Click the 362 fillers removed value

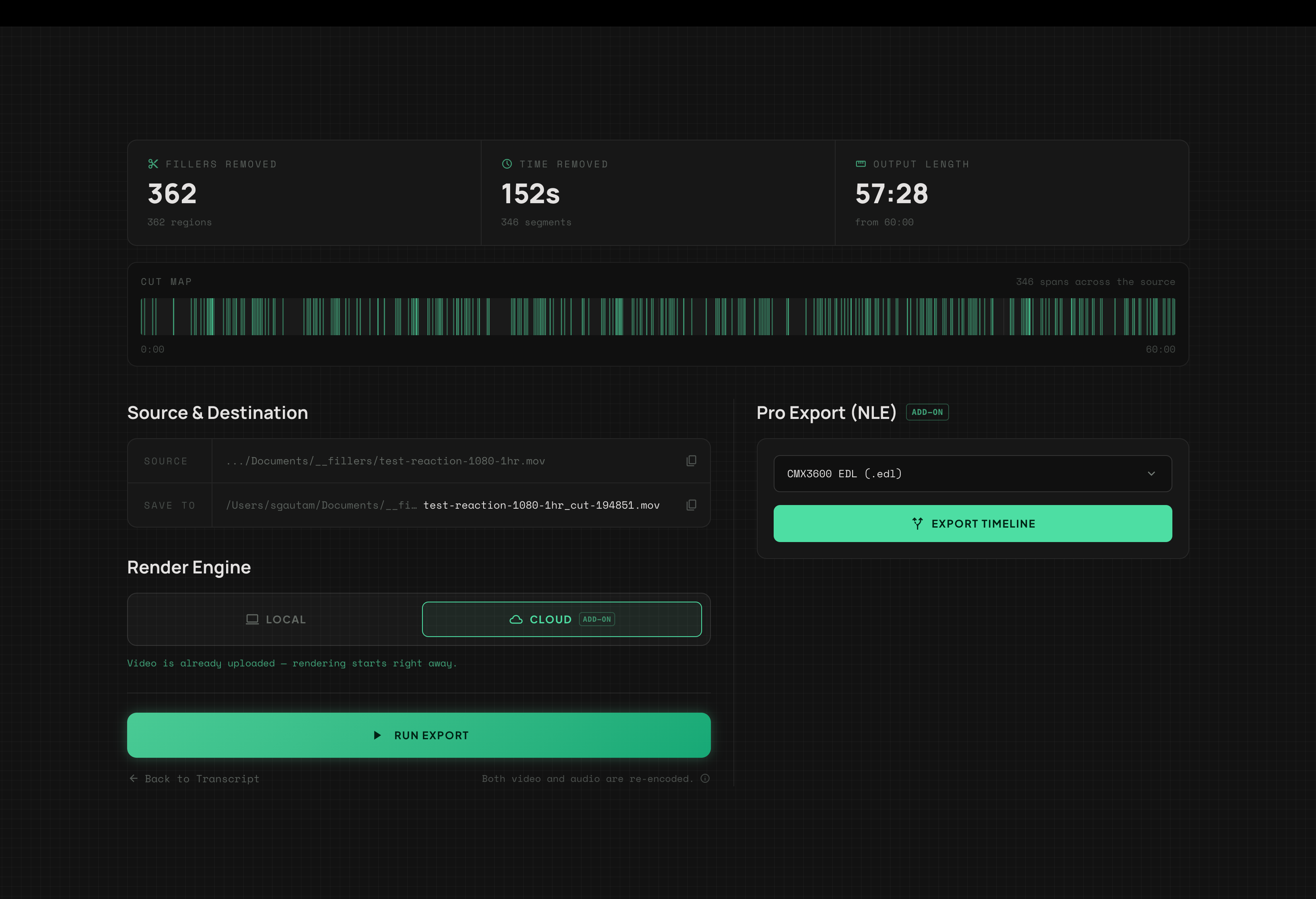(x=172, y=194)
